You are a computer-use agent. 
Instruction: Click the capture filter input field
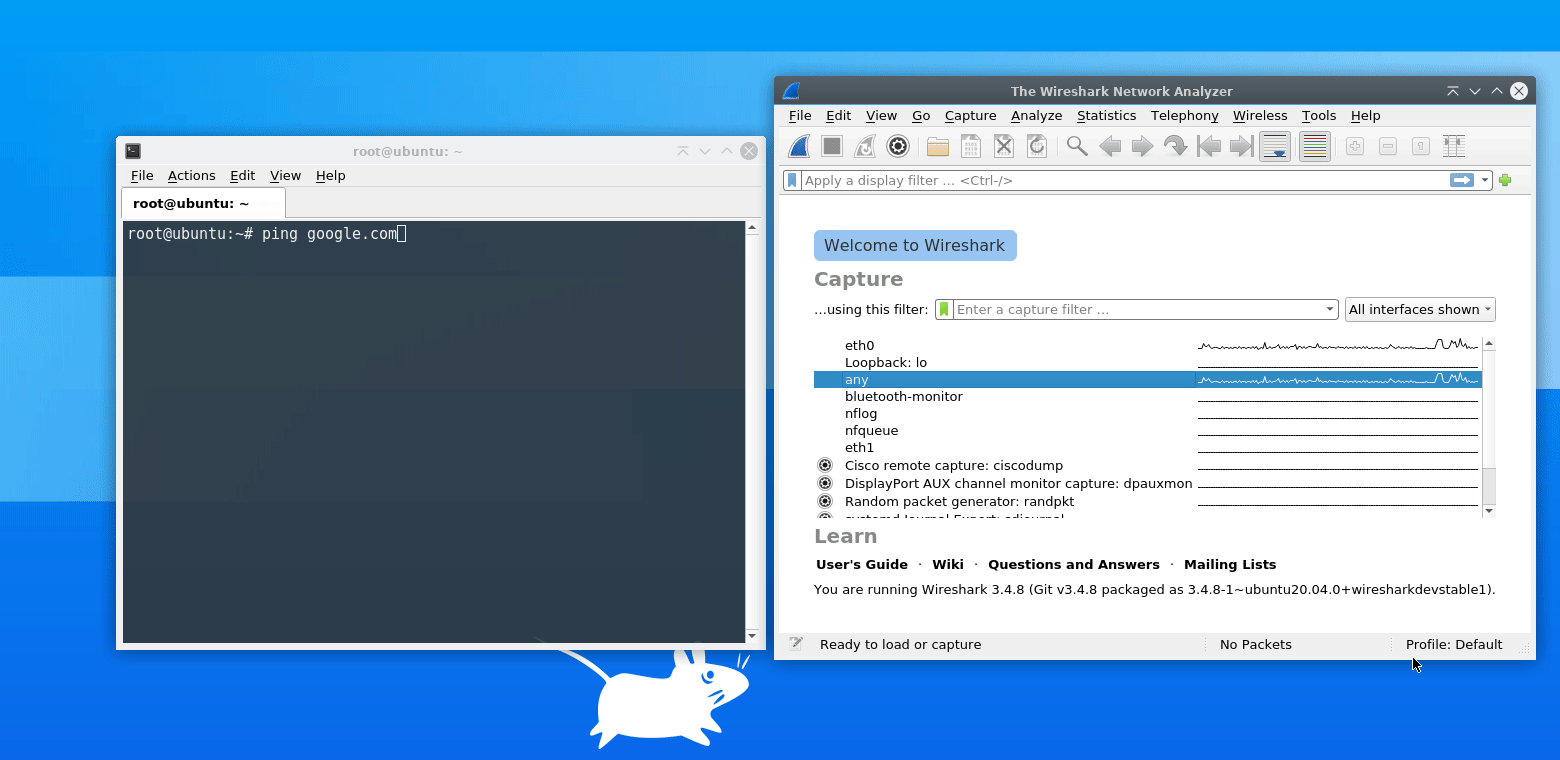click(x=1138, y=309)
